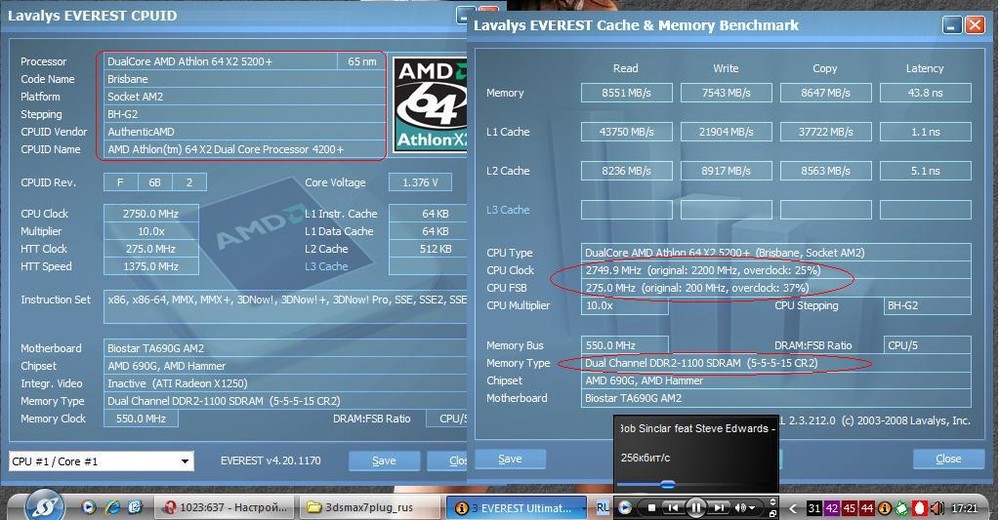Open the EVEREST orange info tray icon
The image size is (1000, 520).
[885, 509]
